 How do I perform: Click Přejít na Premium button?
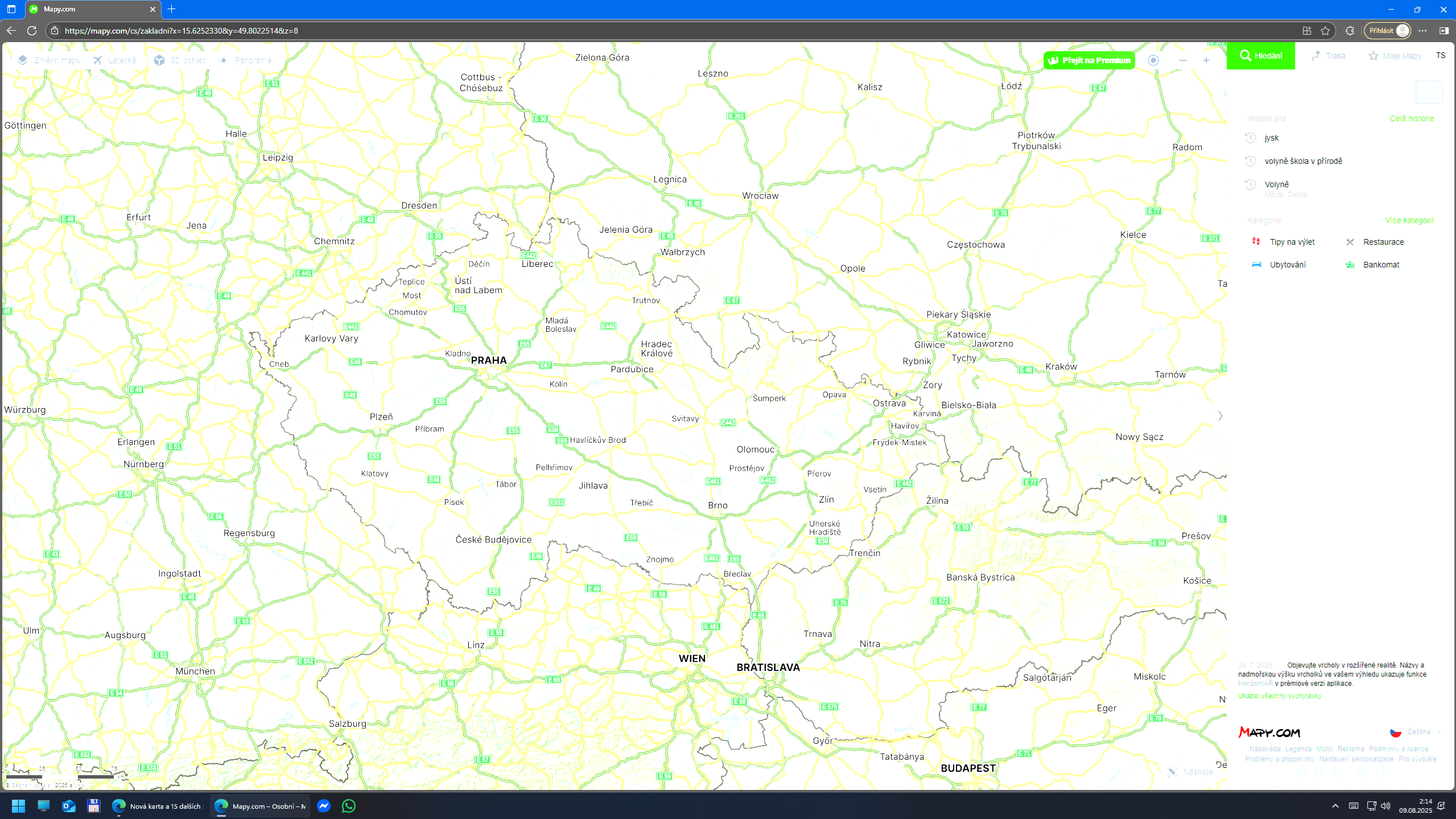click(x=1089, y=60)
